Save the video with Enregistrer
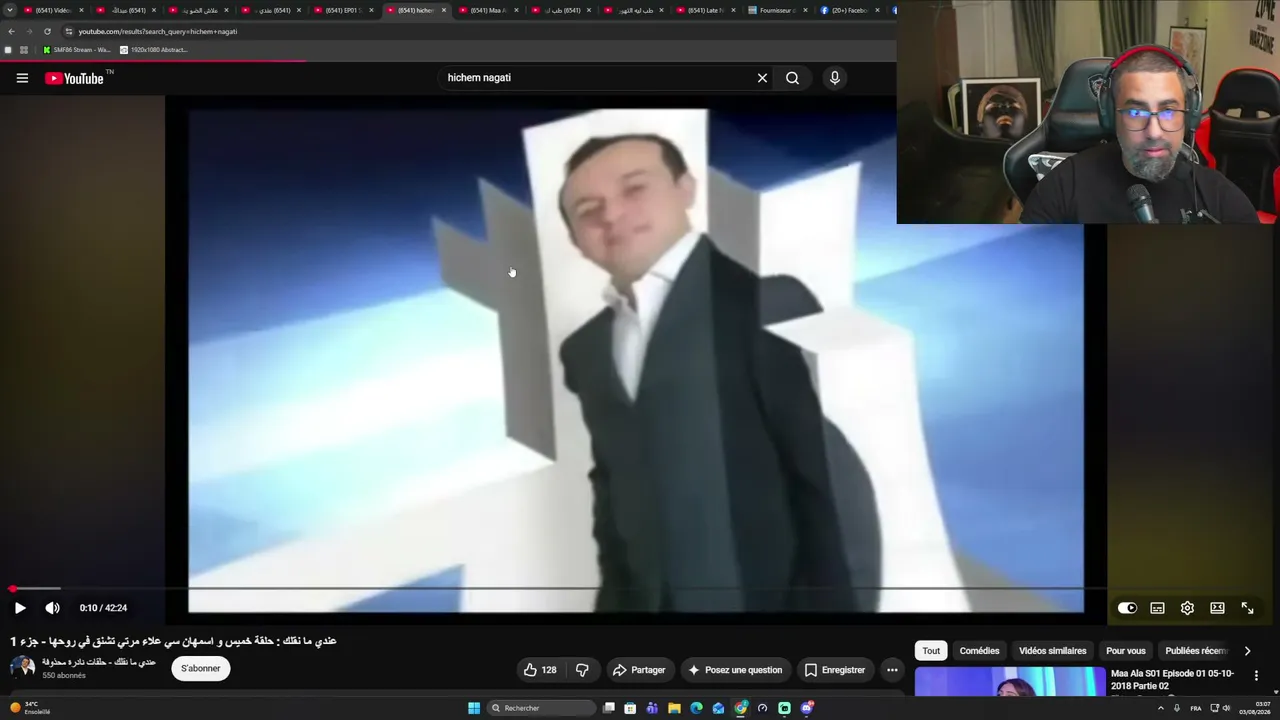 coord(835,670)
